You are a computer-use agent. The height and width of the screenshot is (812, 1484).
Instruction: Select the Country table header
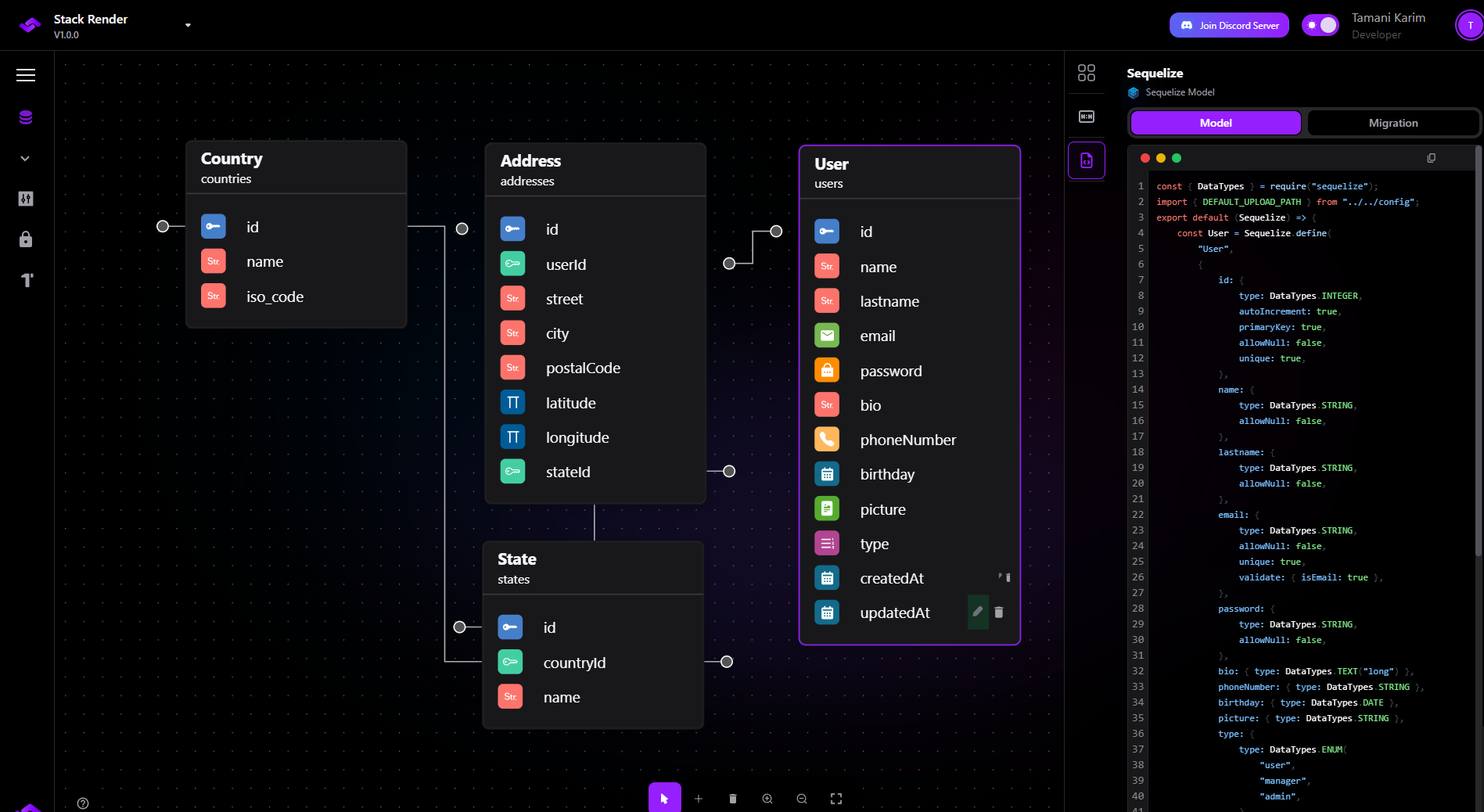click(x=296, y=167)
